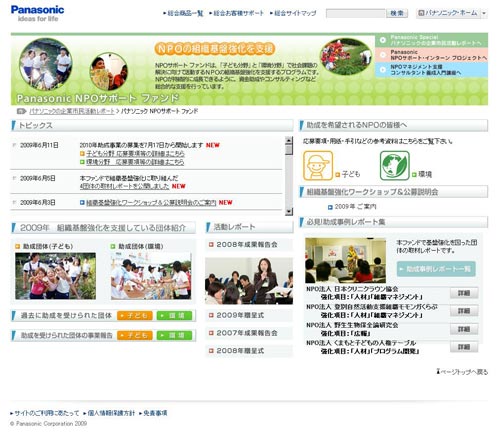Screen dimensions: 500x436
Task: Click green 環境 button beside 事業報告
Action: pyautogui.click(x=174, y=335)
